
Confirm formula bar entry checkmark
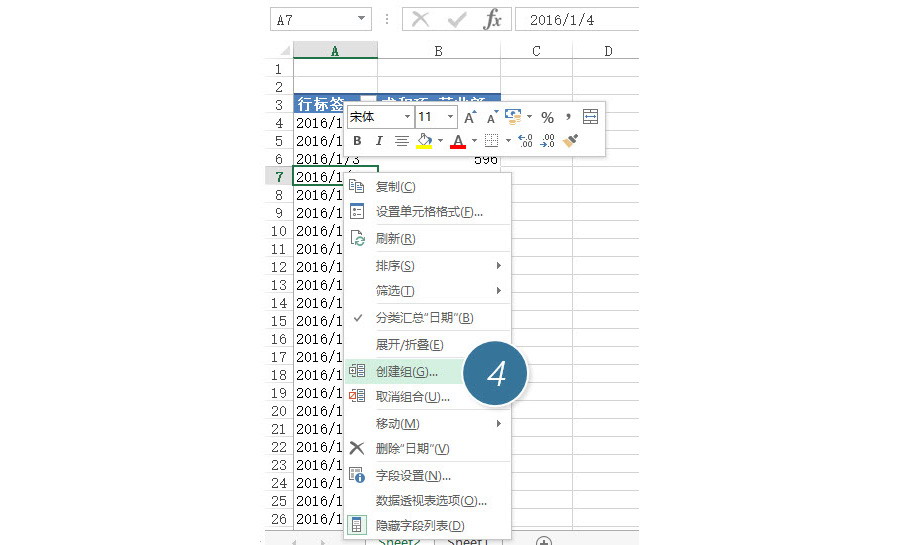pos(457,20)
